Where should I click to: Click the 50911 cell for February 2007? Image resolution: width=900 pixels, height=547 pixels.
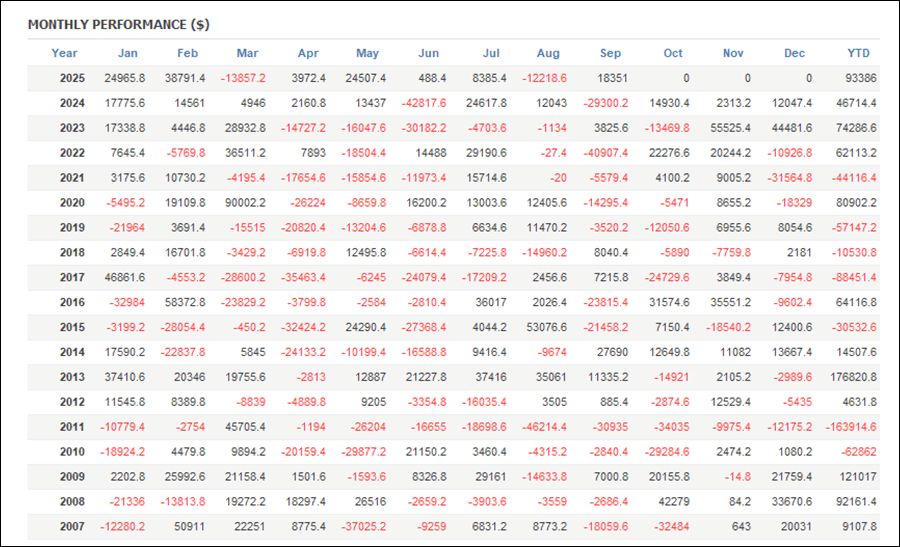coord(189,527)
